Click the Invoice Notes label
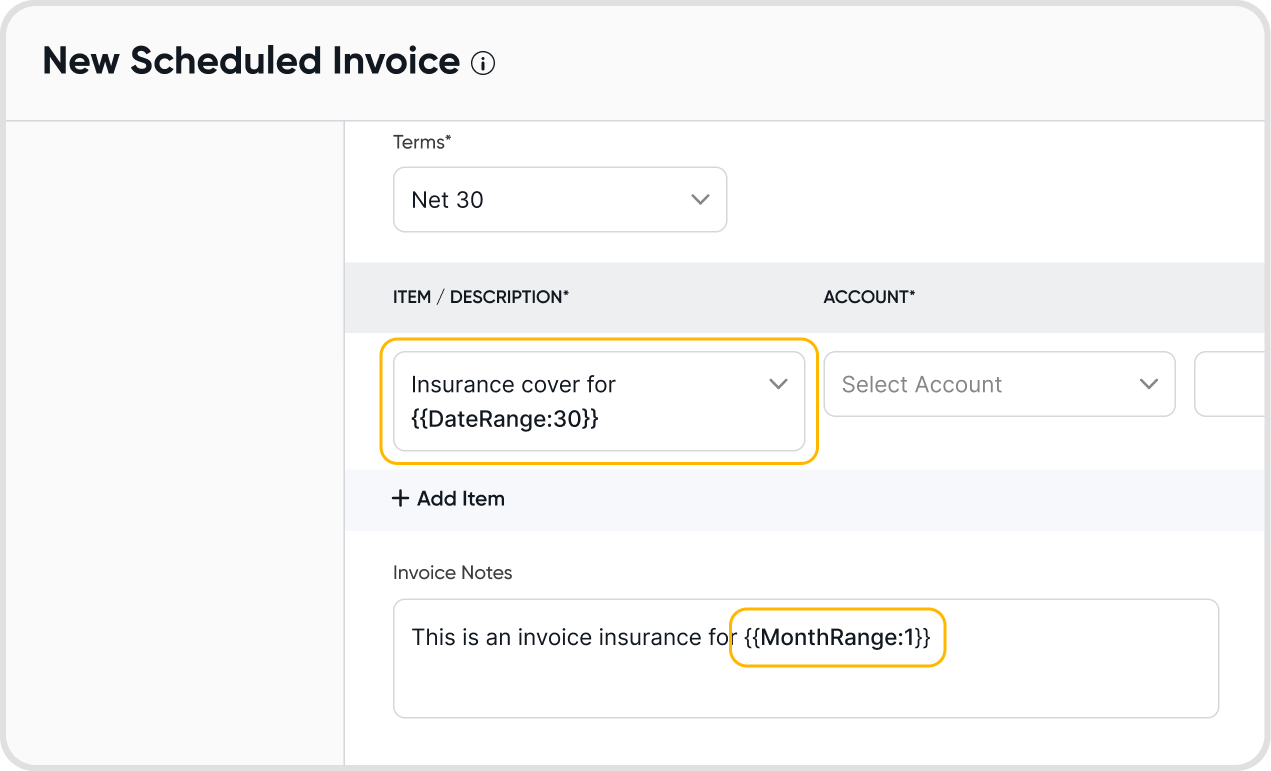The height and width of the screenshot is (771, 1271). click(x=452, y=573)
